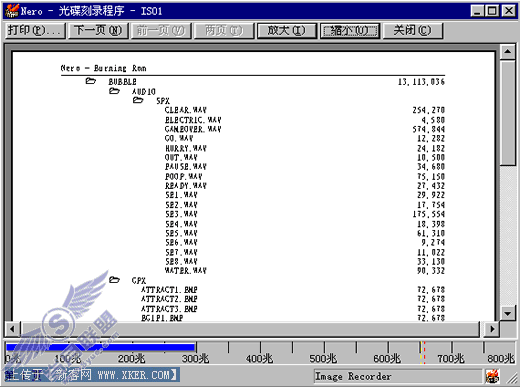
Task: Click the vertical scrollbar down arrow
Action: [x=508, y=313]
